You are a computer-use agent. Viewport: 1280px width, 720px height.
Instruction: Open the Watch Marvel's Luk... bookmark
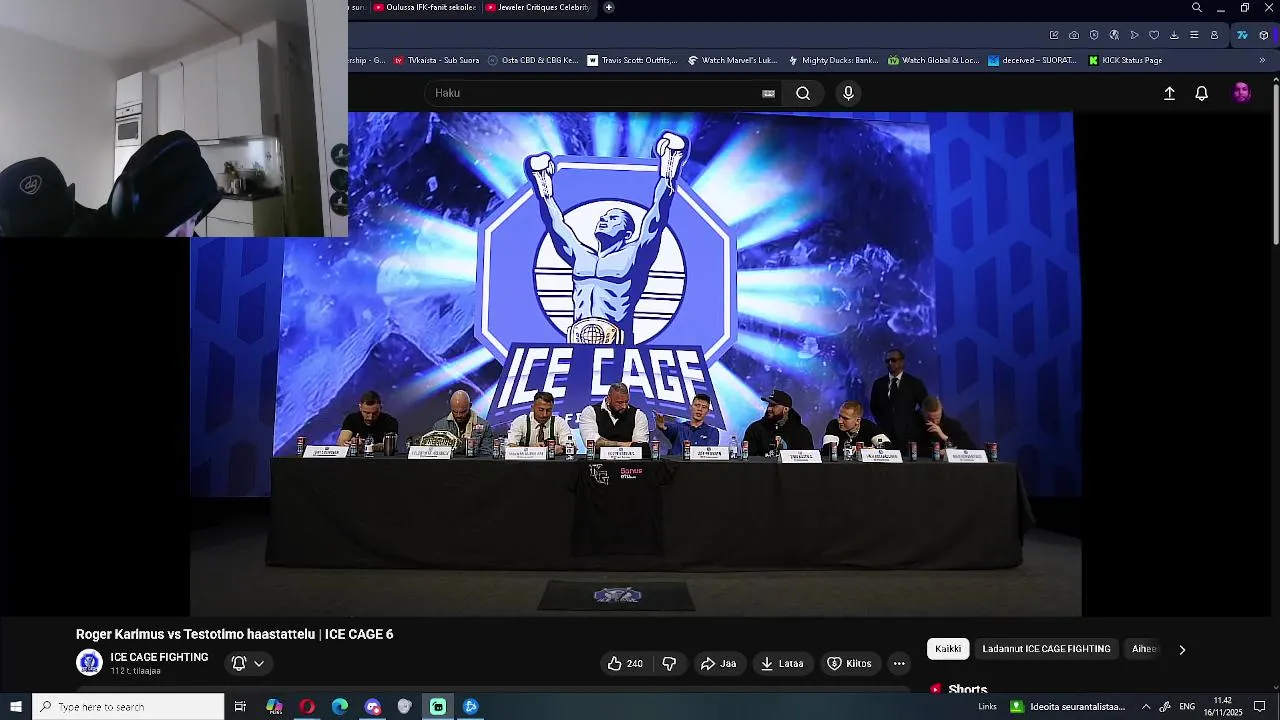click(x=732, y=60)
